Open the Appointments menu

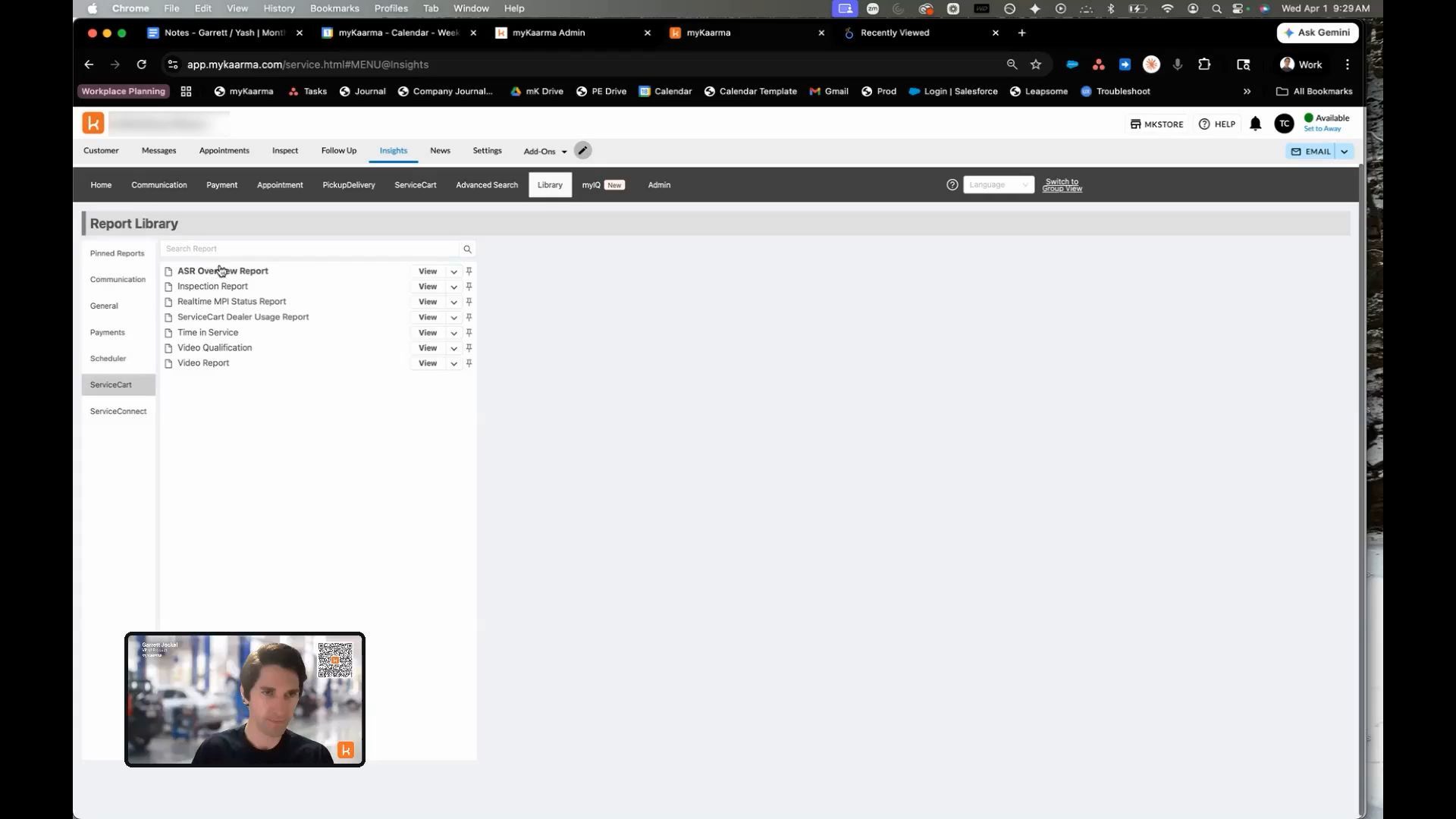[224, 150]
